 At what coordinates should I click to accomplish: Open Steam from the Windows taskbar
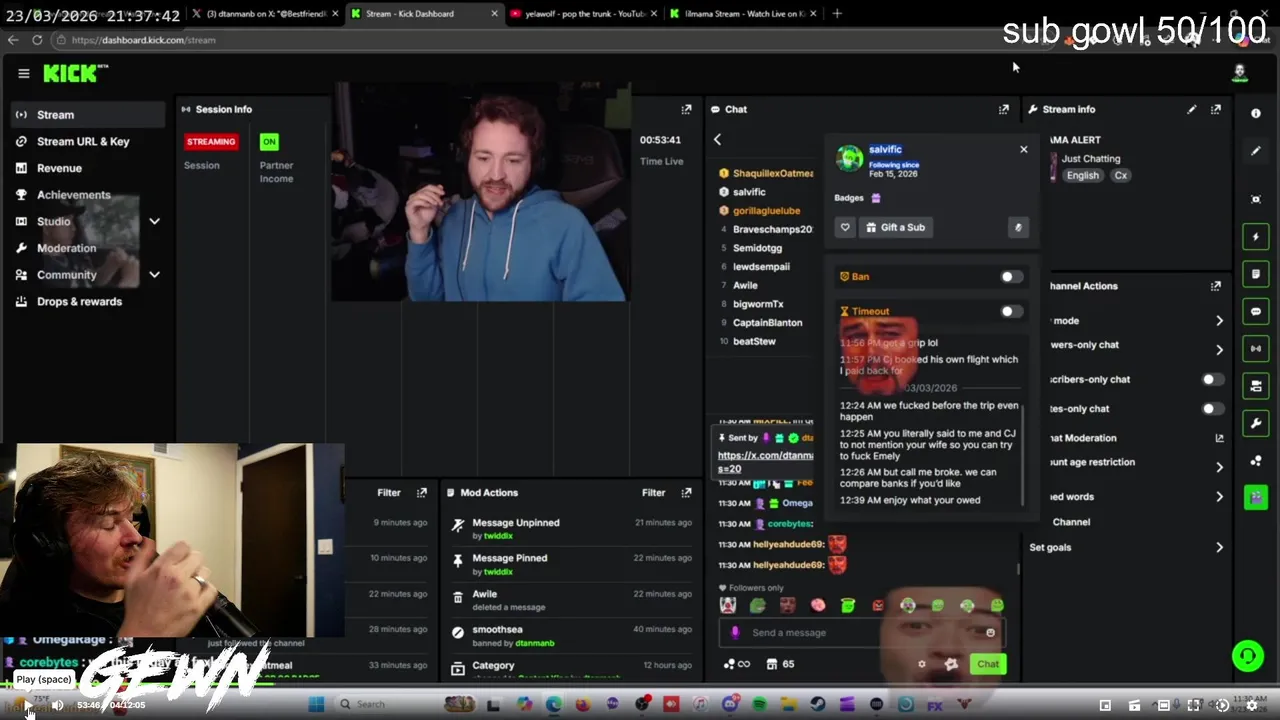818,704
